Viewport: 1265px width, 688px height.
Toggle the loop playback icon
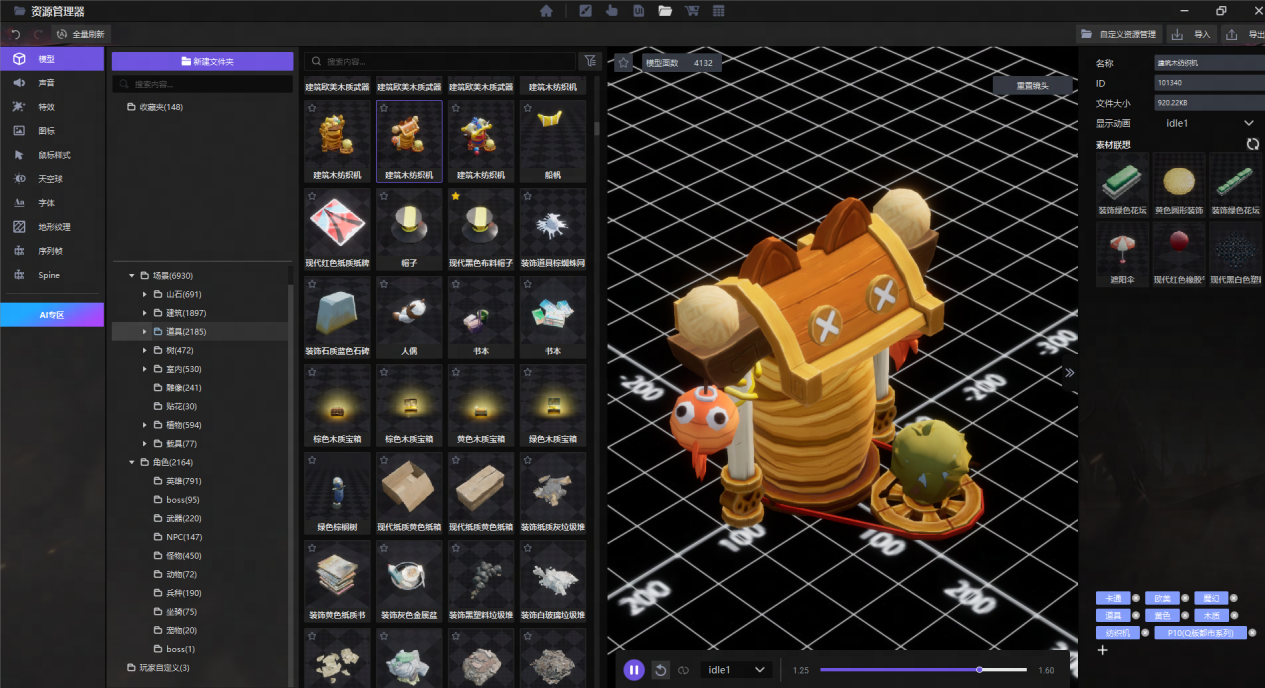(684, 670)
